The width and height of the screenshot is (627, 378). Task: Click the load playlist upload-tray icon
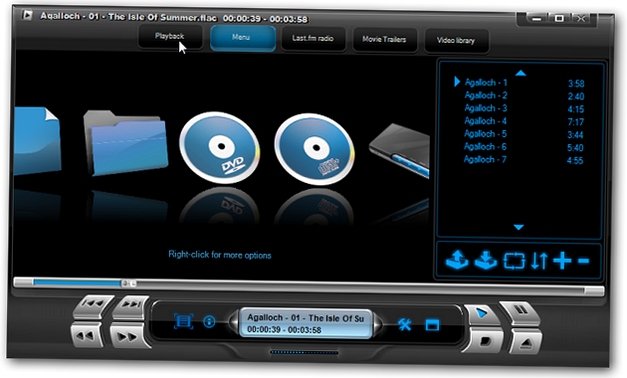coord(457,260)
